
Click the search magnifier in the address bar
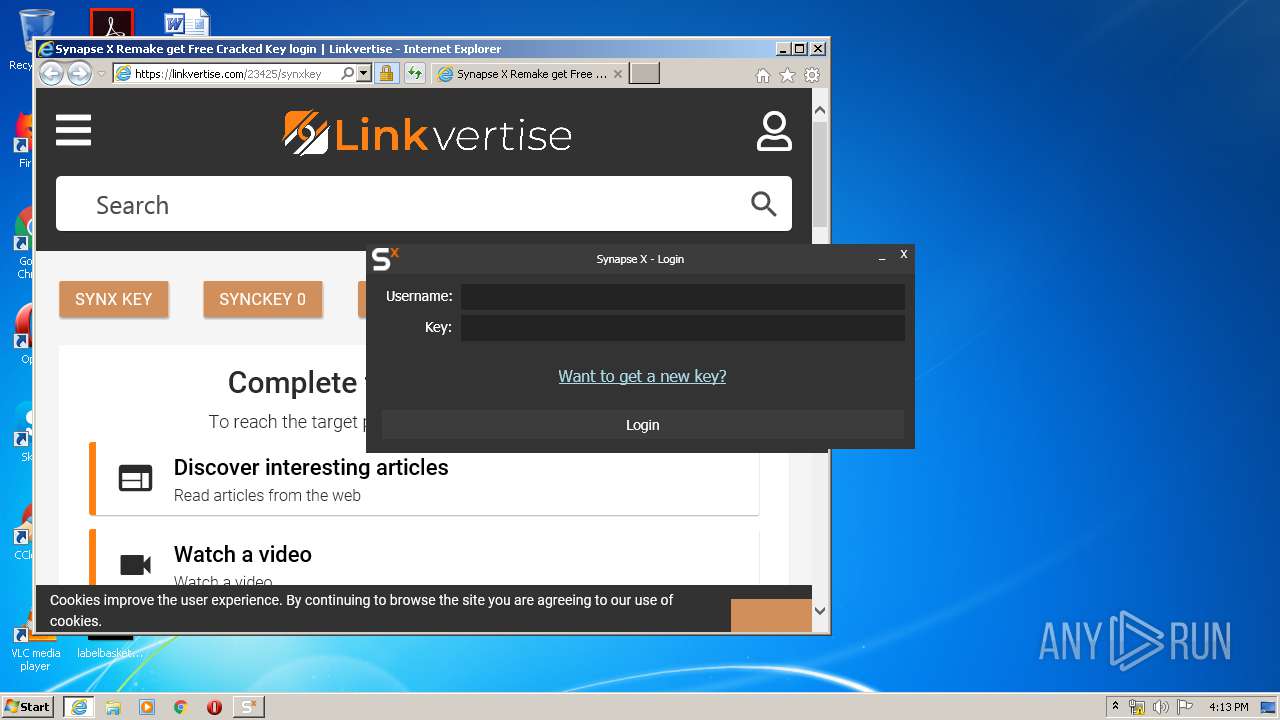tap(347, 74)
